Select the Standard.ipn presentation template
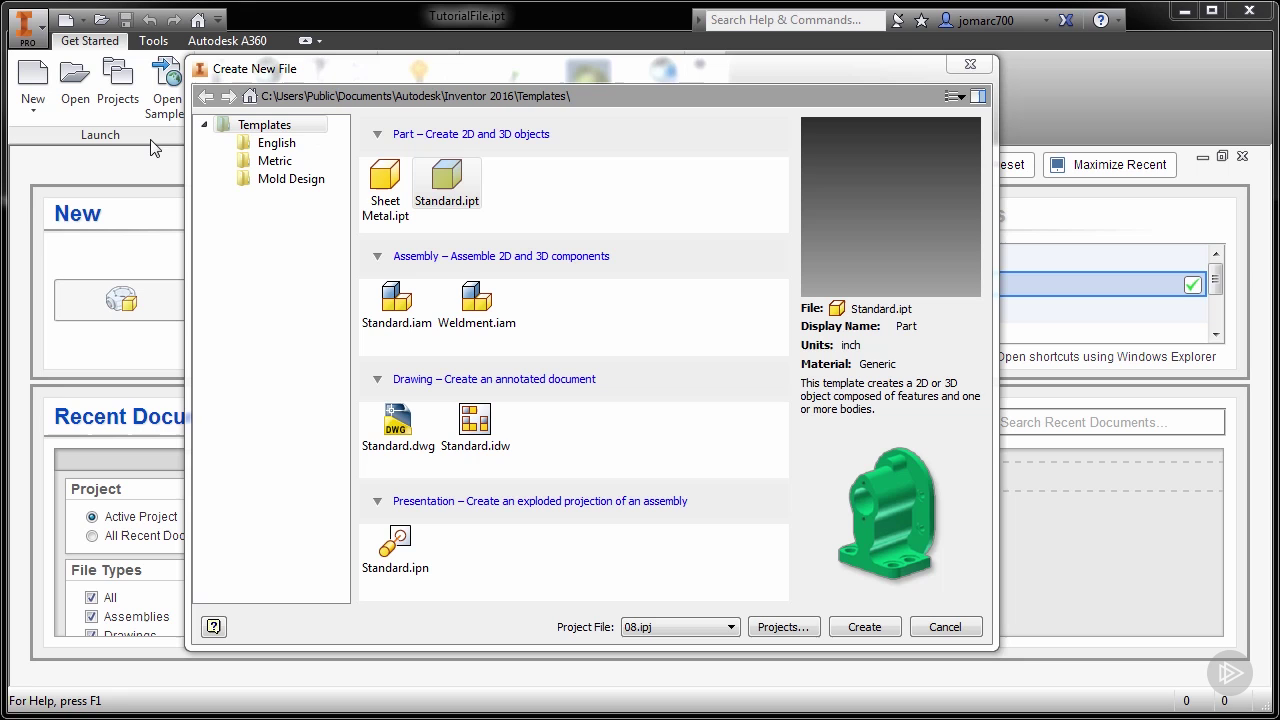 click(x=395, y=550)
